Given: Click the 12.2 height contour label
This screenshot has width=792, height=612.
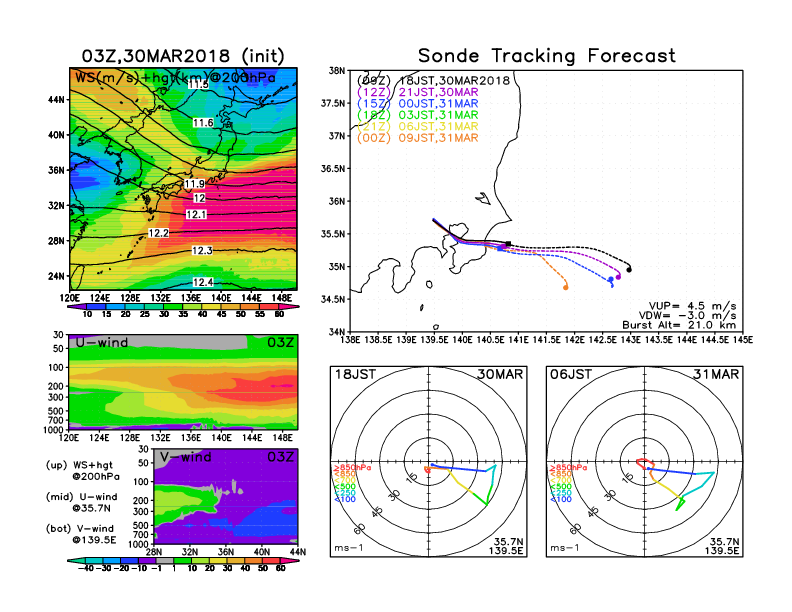Looking at the screenshot, I should point(158,233).
